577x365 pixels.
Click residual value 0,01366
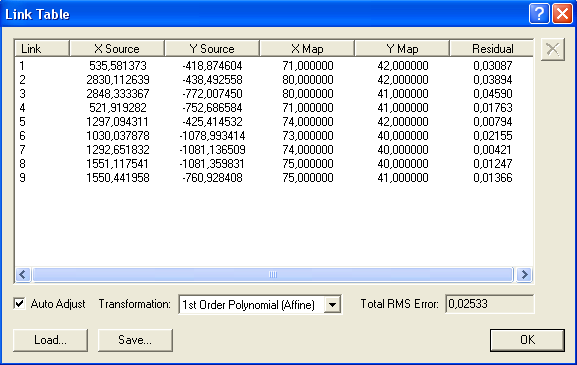coord(493,178)
